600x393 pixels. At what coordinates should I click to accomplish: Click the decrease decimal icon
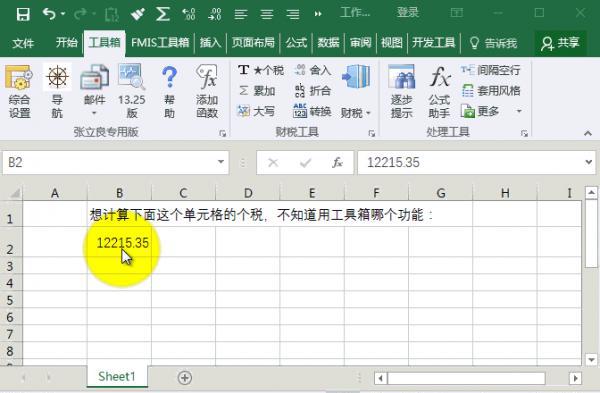click(x=215, y=14)
